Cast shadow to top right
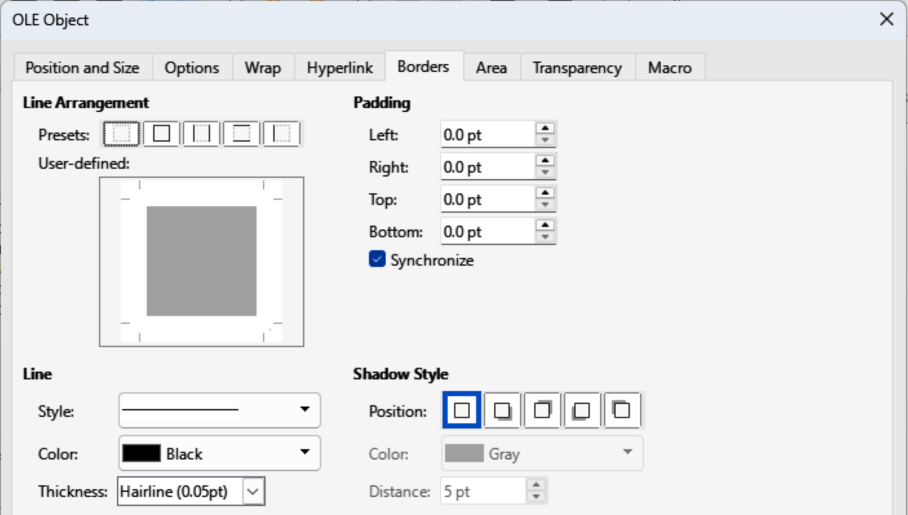The width and height of the screenshot is (908, 515). click(542, 410)
